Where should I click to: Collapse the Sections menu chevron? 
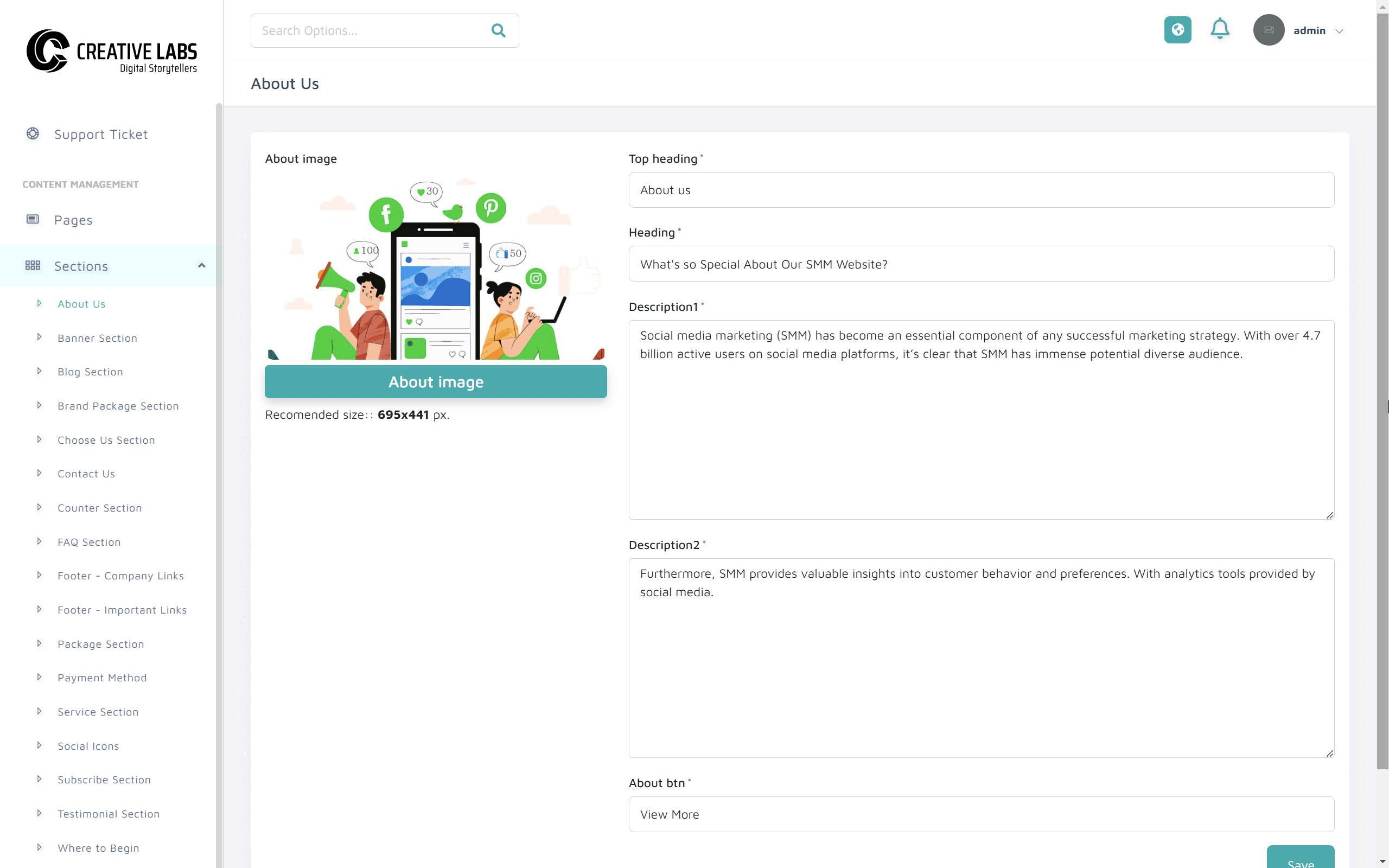(201, 265)
